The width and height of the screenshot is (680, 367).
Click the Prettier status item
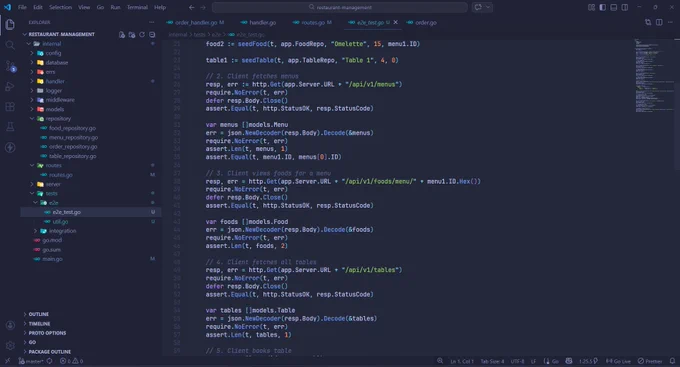[650, 361]
